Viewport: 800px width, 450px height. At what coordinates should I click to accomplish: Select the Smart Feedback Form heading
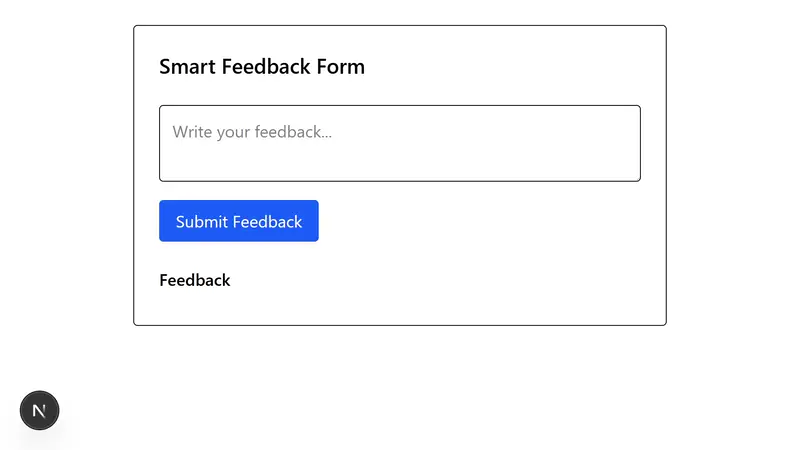[x=262, y=67]
